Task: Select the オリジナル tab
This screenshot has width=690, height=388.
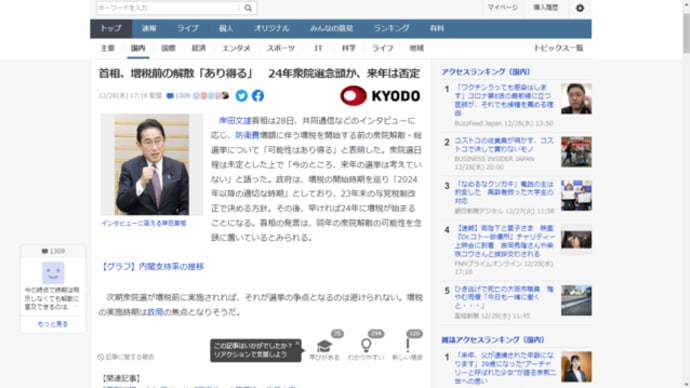Action: tap(272, 29)
